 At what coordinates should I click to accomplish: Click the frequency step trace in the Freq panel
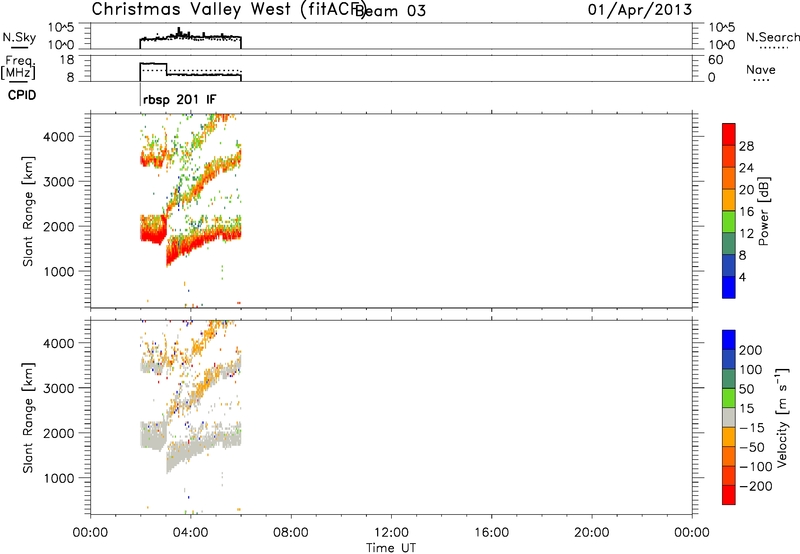[x=190, y=72]
